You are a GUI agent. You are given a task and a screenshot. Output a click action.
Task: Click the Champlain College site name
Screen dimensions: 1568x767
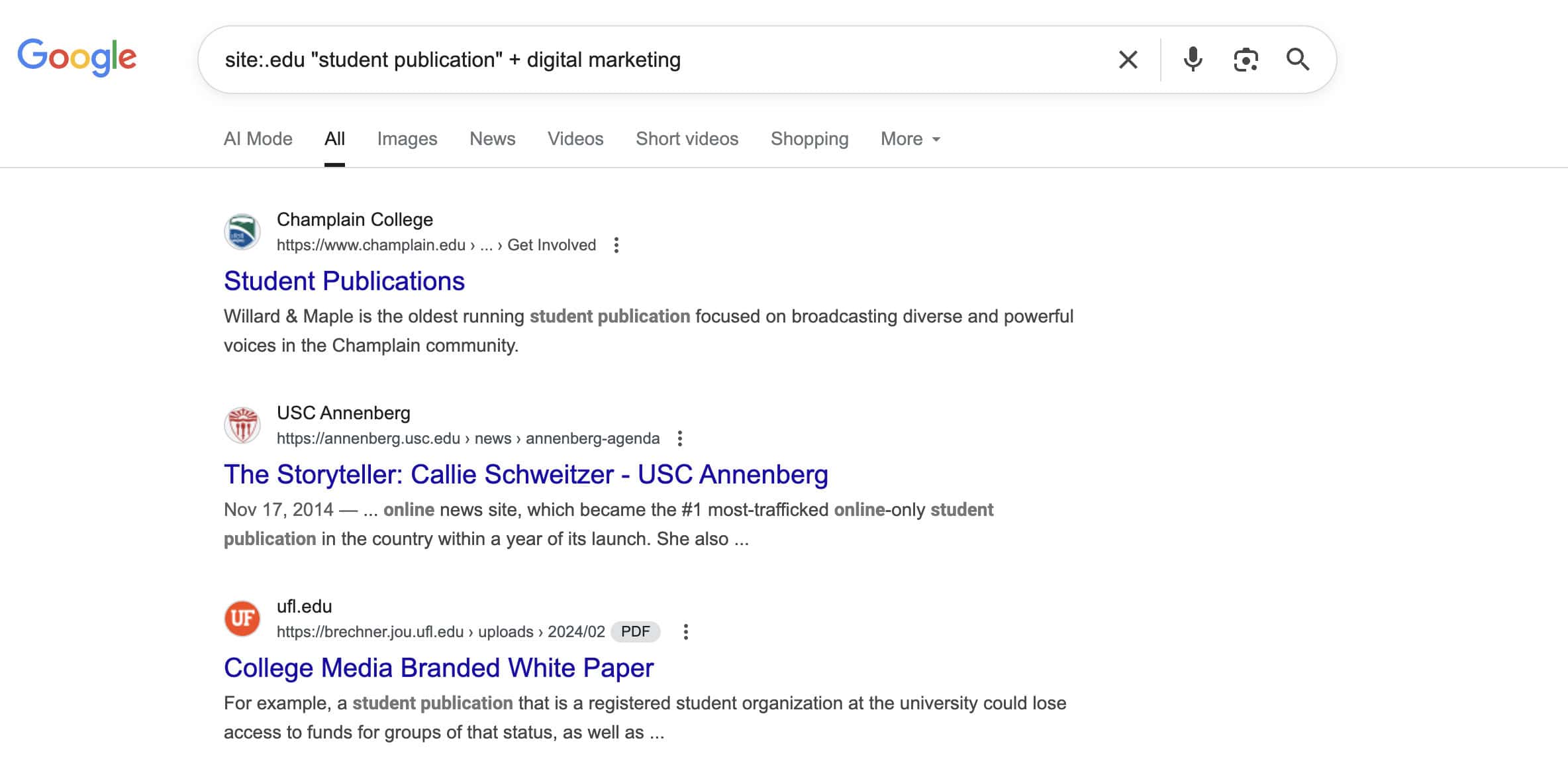point(355,219)
